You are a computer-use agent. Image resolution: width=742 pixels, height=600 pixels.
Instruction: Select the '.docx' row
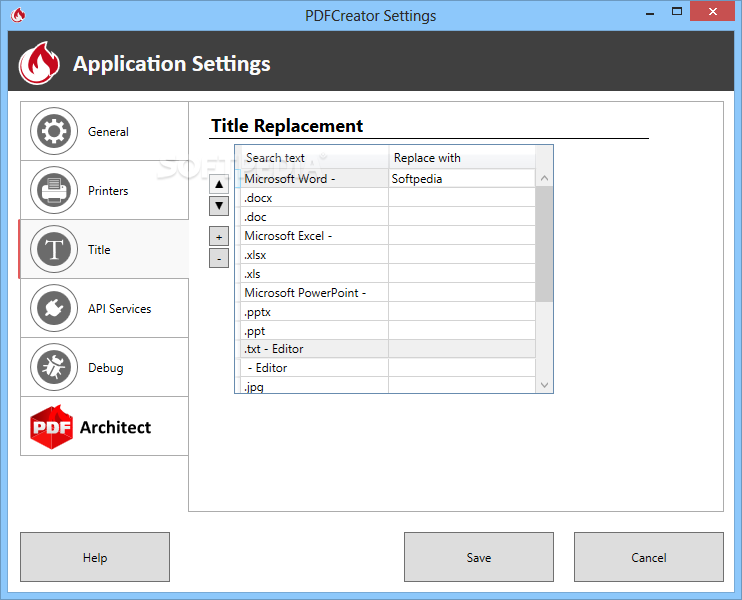pyautogui.click(x=388, y=197)
